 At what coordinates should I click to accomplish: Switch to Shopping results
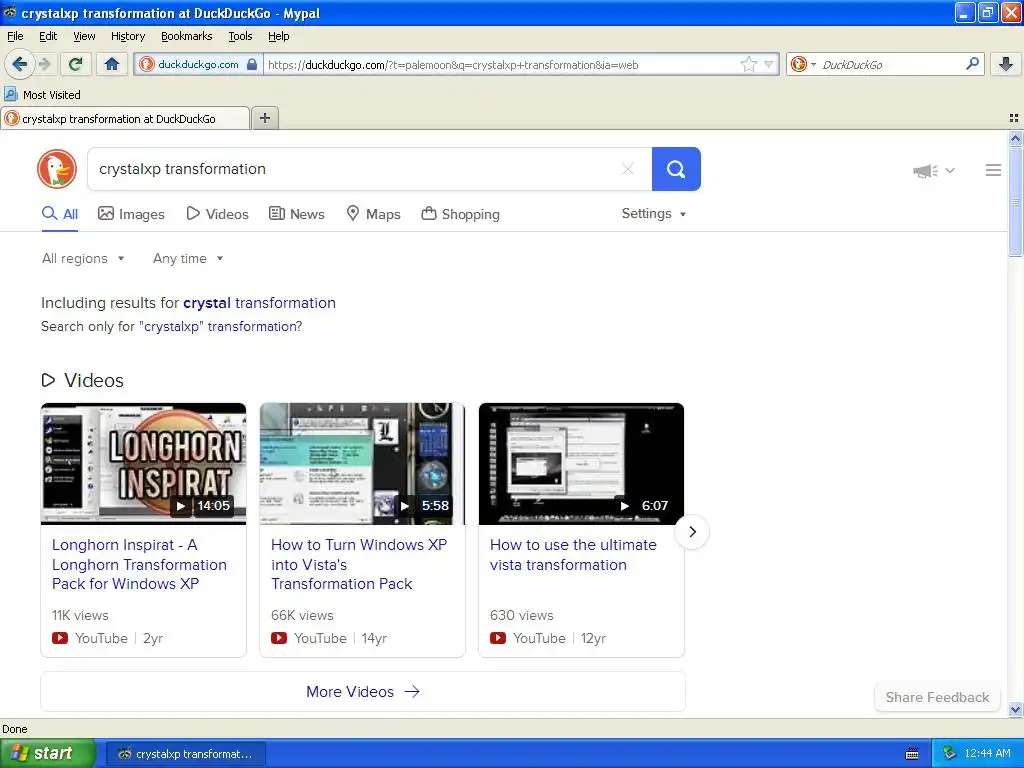pos(460,214)
